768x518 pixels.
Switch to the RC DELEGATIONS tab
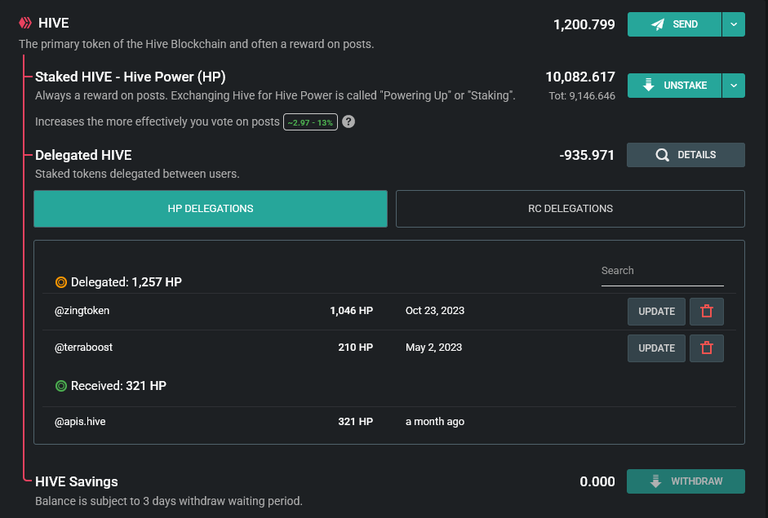(570, 209)
